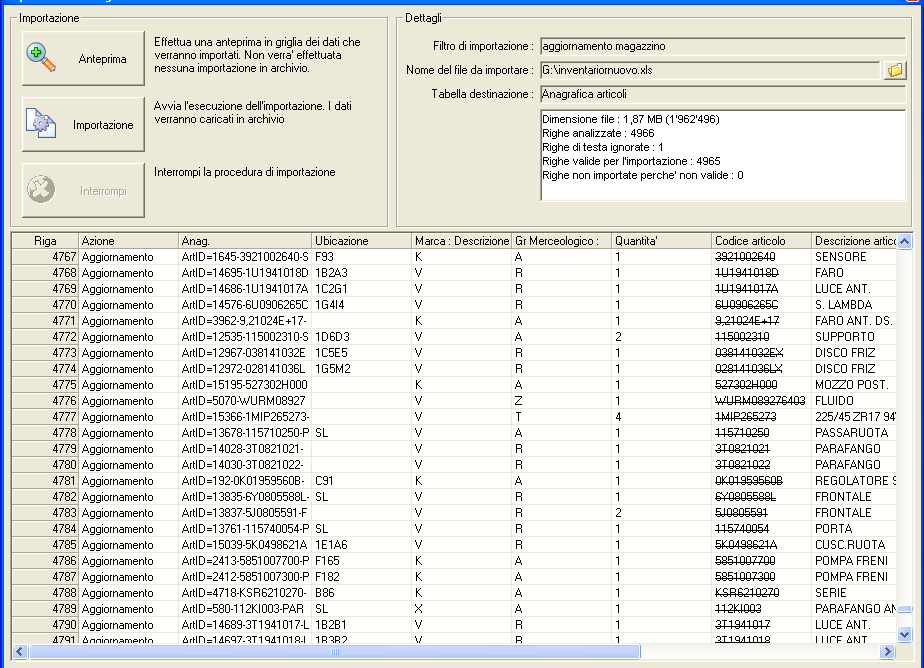Click the Azione column header

[x=128, y=240]
